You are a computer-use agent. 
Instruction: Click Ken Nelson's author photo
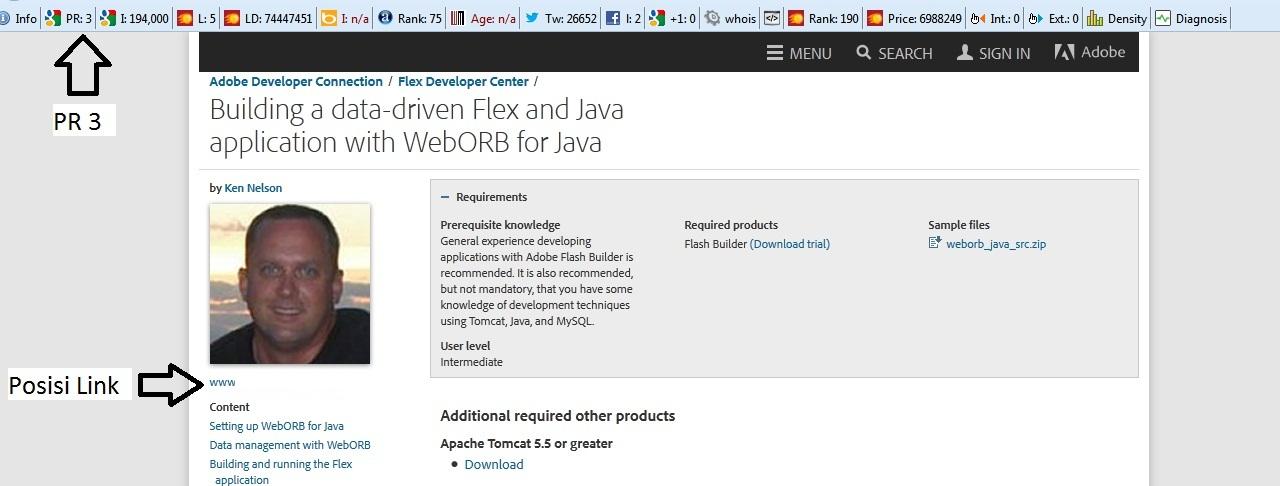(x=290, y=284)
